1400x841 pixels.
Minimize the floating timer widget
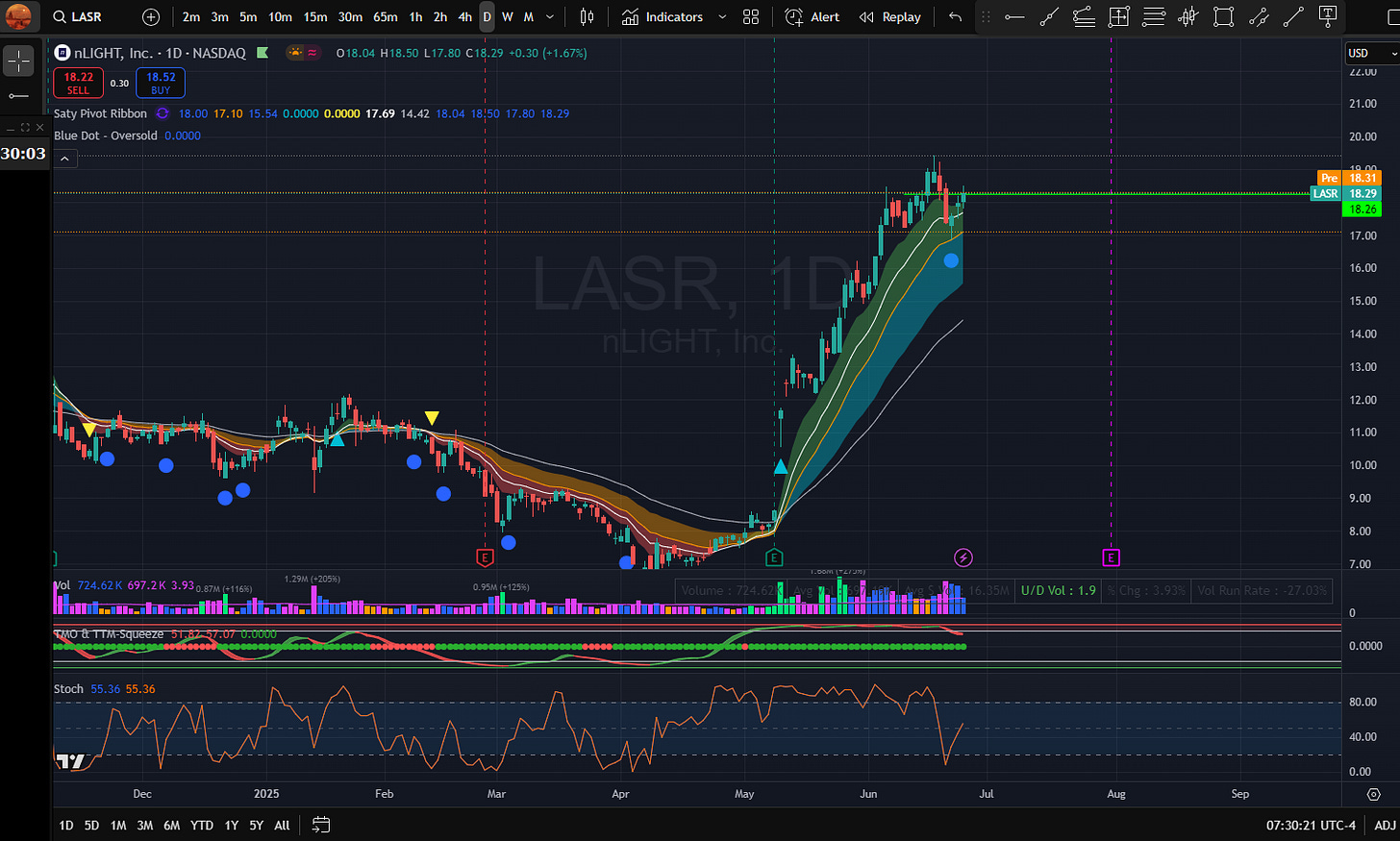coord(12,128)
